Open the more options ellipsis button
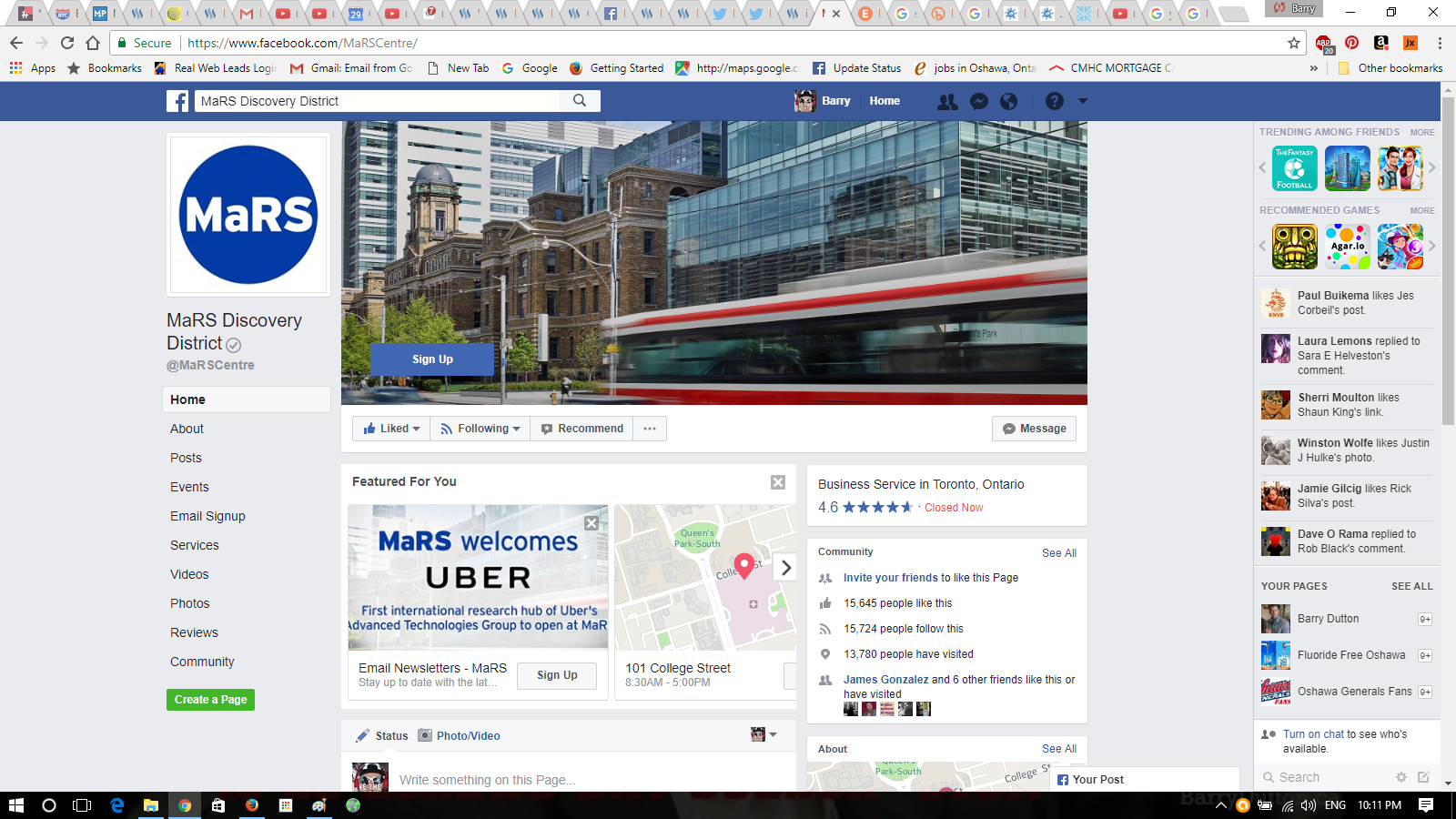Screen dimensions: 1456x819 tap(650, 429)
